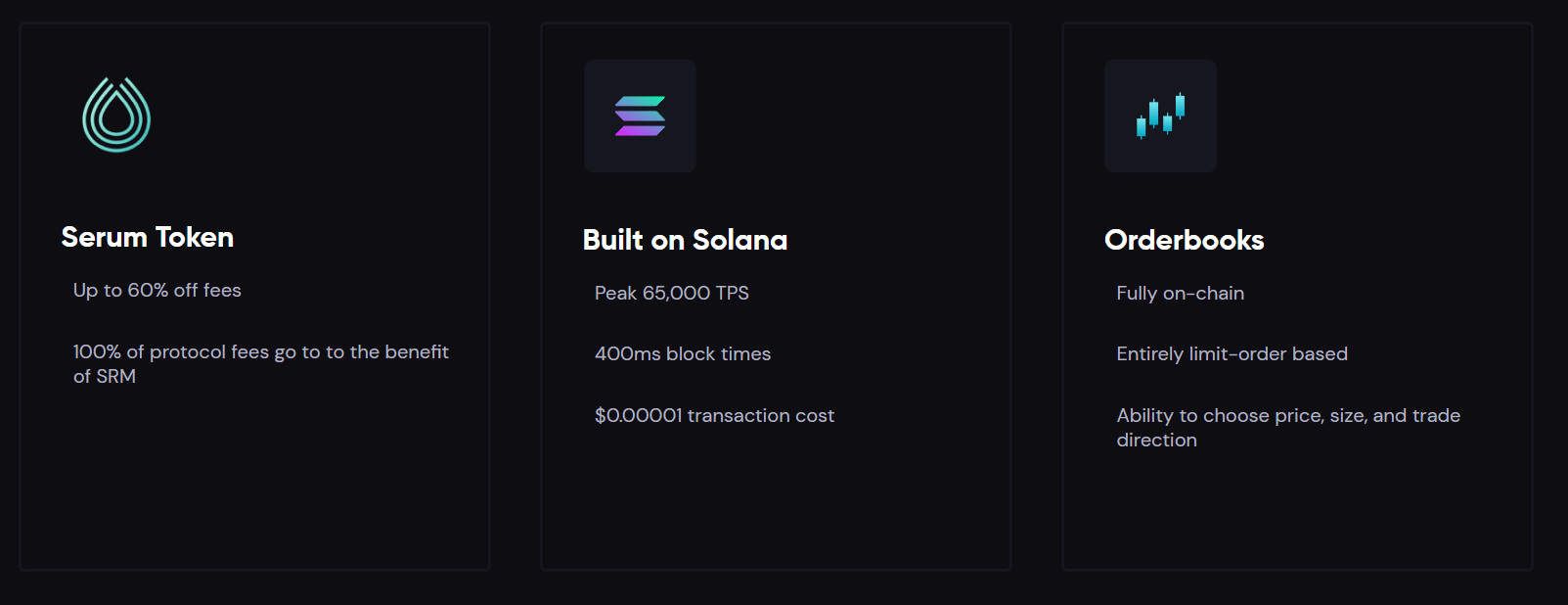
Task: Select the Orderbooks heading
Action: click(x=1184, y=240)
